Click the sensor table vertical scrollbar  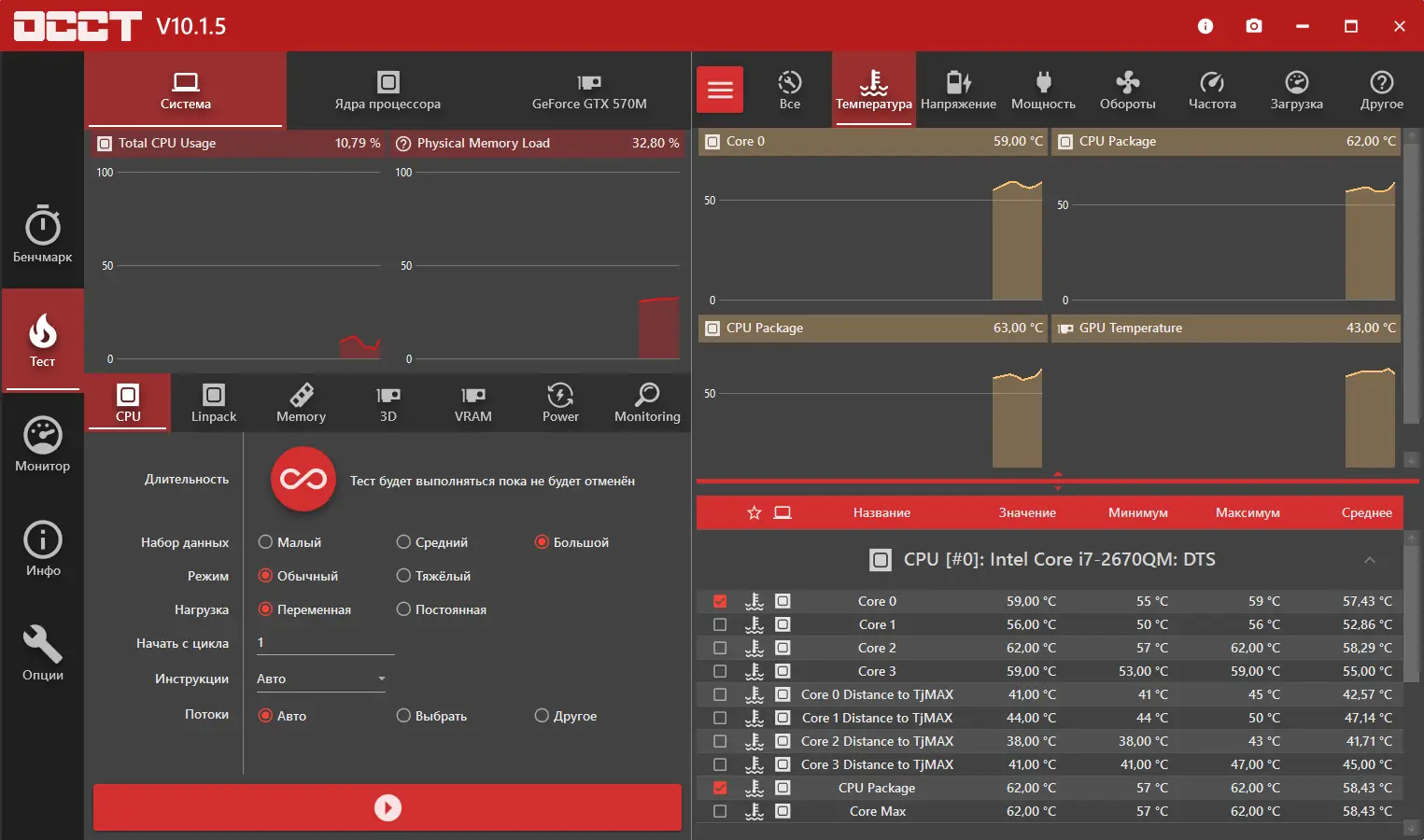coord(1411,616)
